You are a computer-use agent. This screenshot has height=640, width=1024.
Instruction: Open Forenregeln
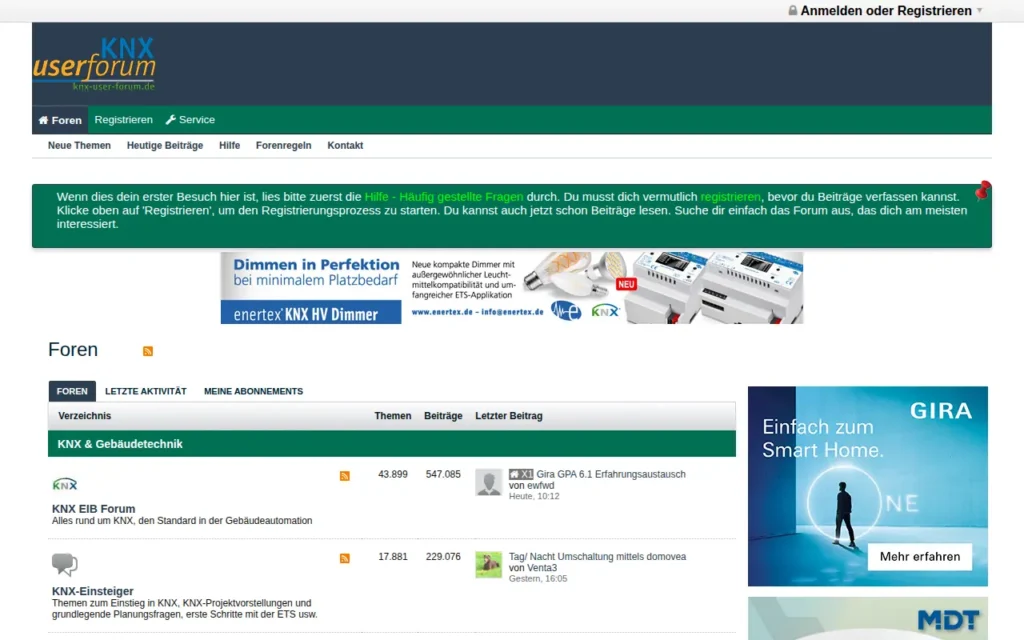point(283,146)
